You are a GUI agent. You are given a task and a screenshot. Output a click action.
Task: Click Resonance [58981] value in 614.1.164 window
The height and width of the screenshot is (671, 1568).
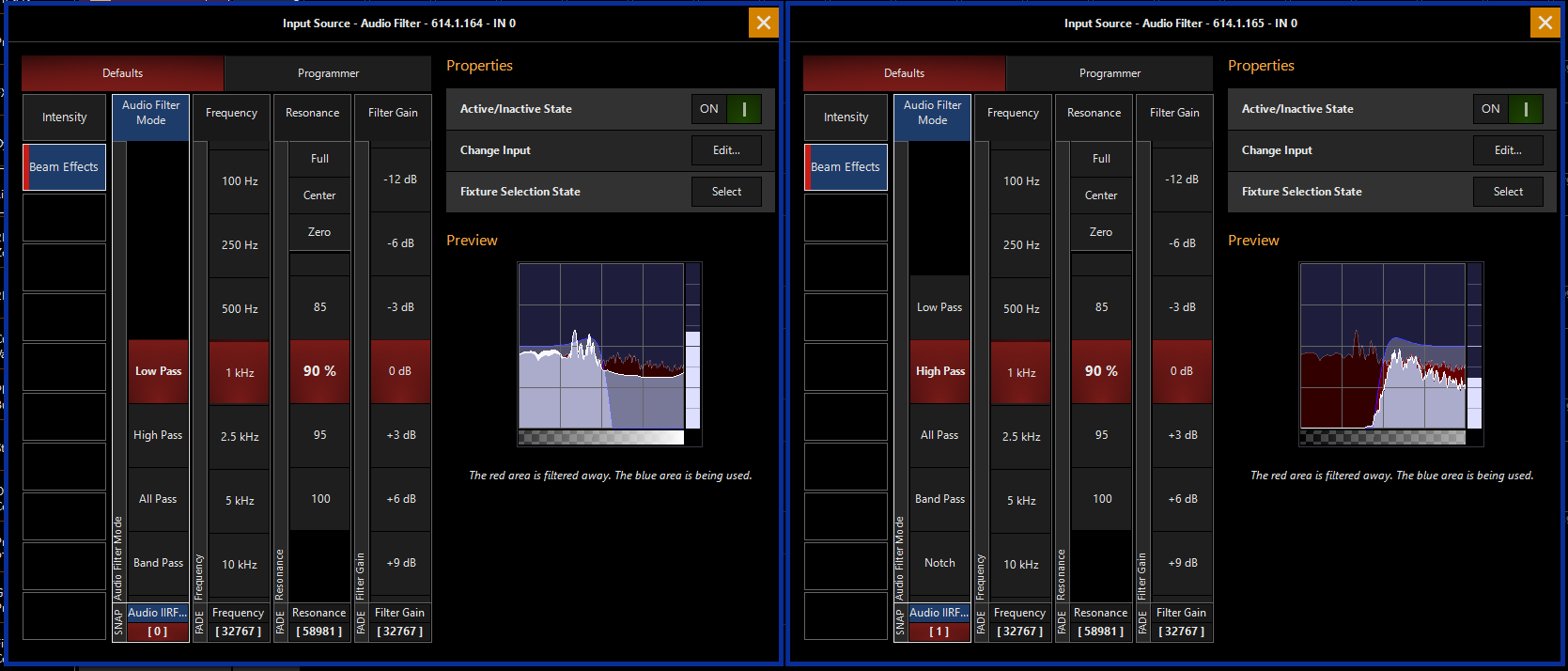319,632
